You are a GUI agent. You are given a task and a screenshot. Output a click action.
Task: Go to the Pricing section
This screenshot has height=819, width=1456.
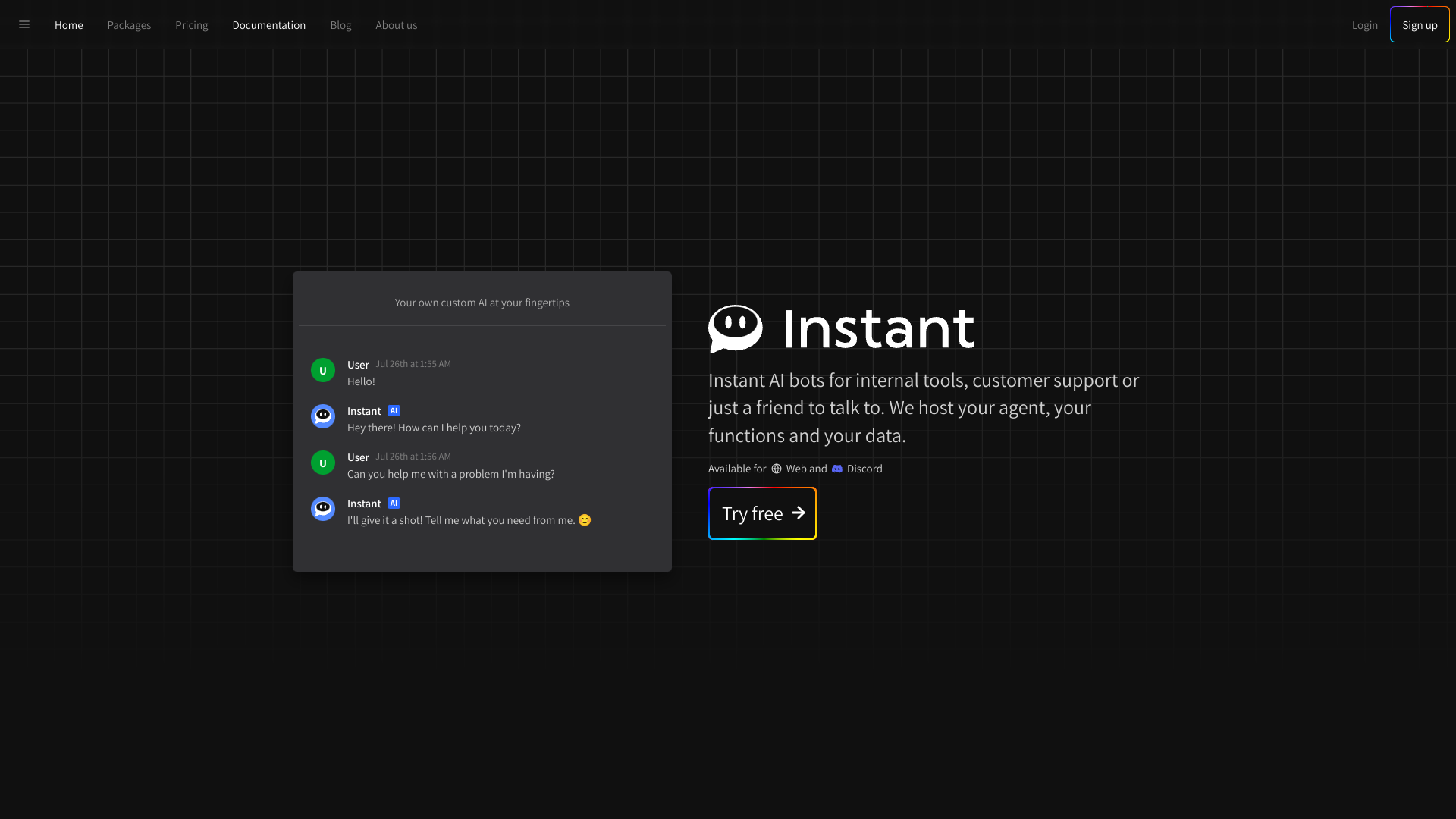coord(191,24)
